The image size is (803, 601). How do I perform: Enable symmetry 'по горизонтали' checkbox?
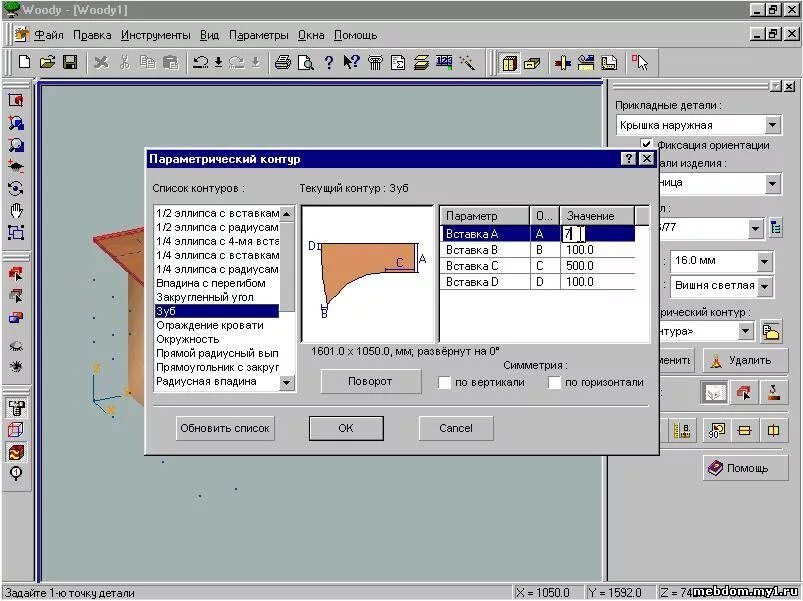click(554, 382)
